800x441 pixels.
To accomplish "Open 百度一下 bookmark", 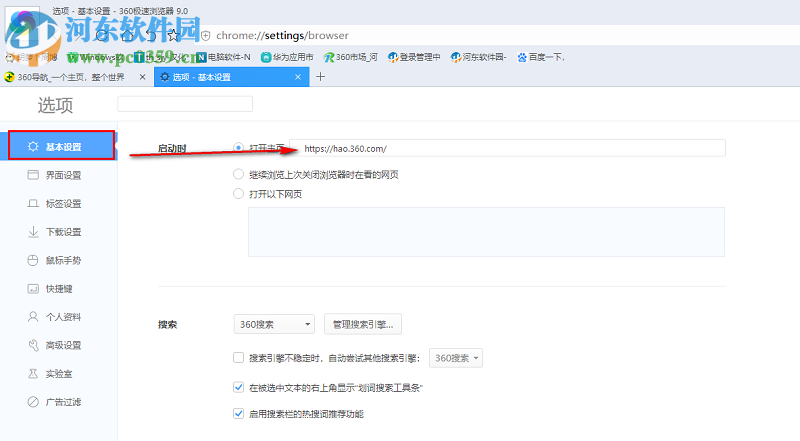I will (x=541, y=57).
